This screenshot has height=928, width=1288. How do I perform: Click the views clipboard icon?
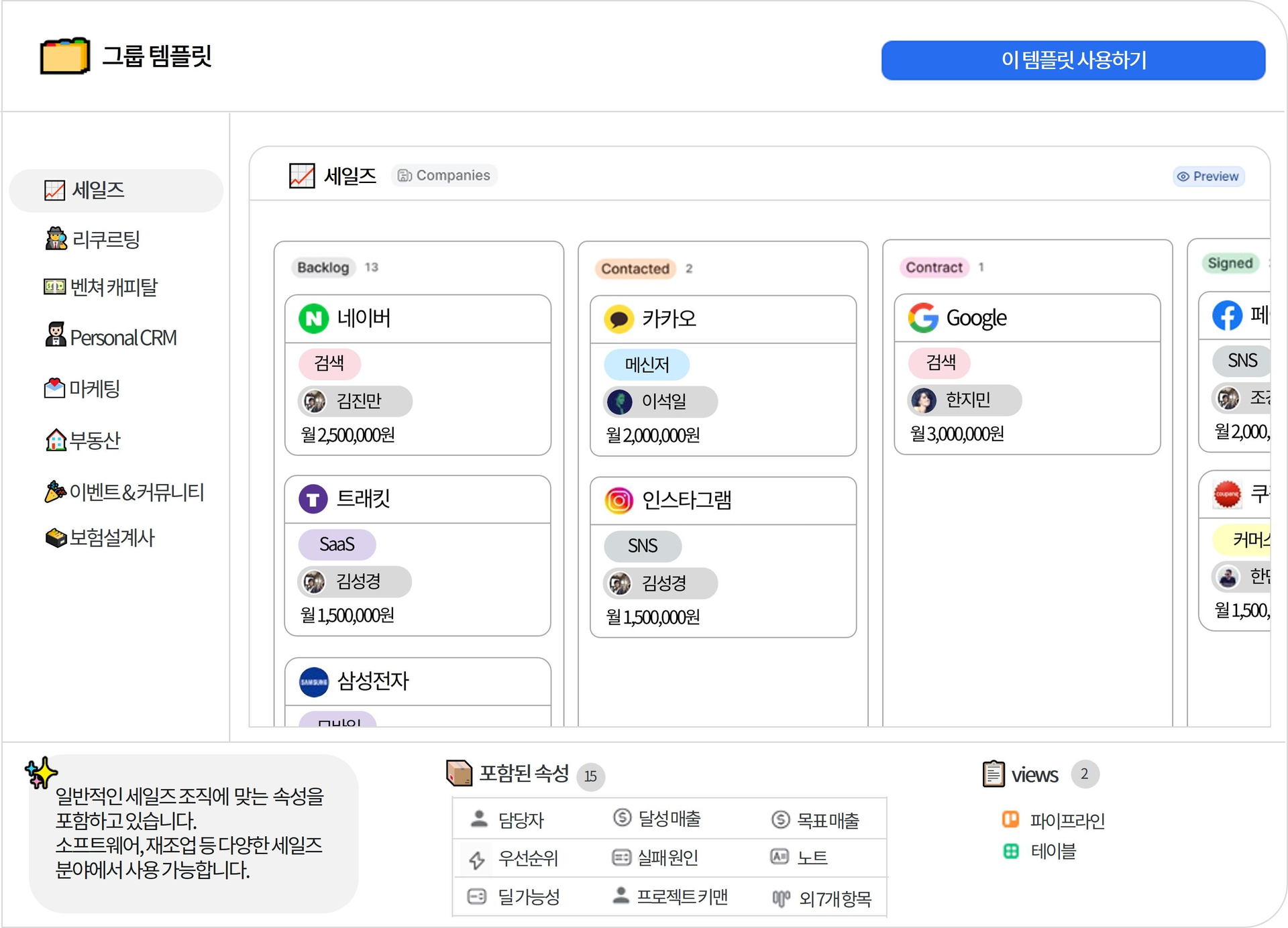pos(994,774)
